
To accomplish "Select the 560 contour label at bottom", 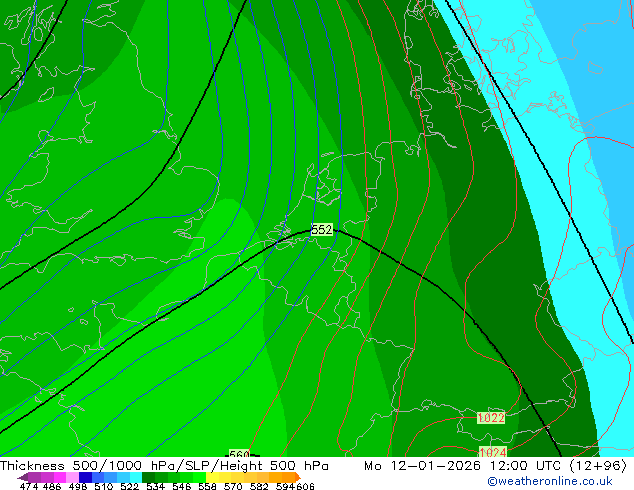I will 239,454.
